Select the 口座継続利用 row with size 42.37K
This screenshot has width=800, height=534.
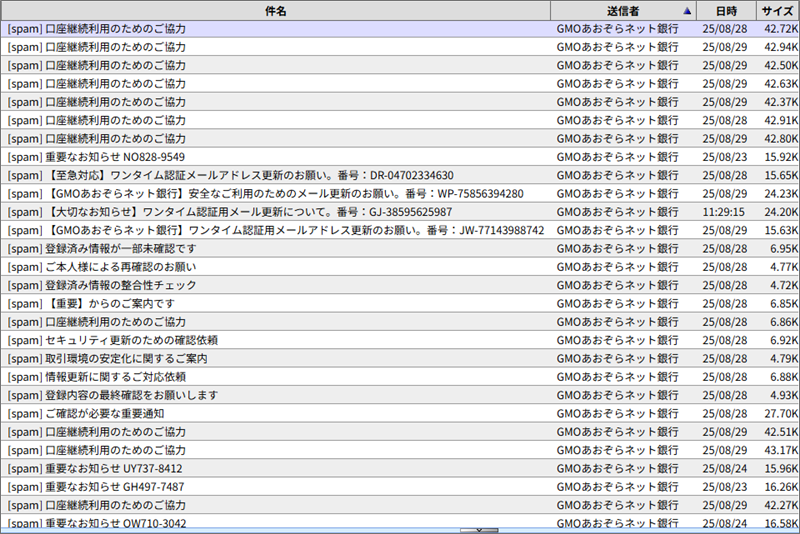click(x=400, y=103)
